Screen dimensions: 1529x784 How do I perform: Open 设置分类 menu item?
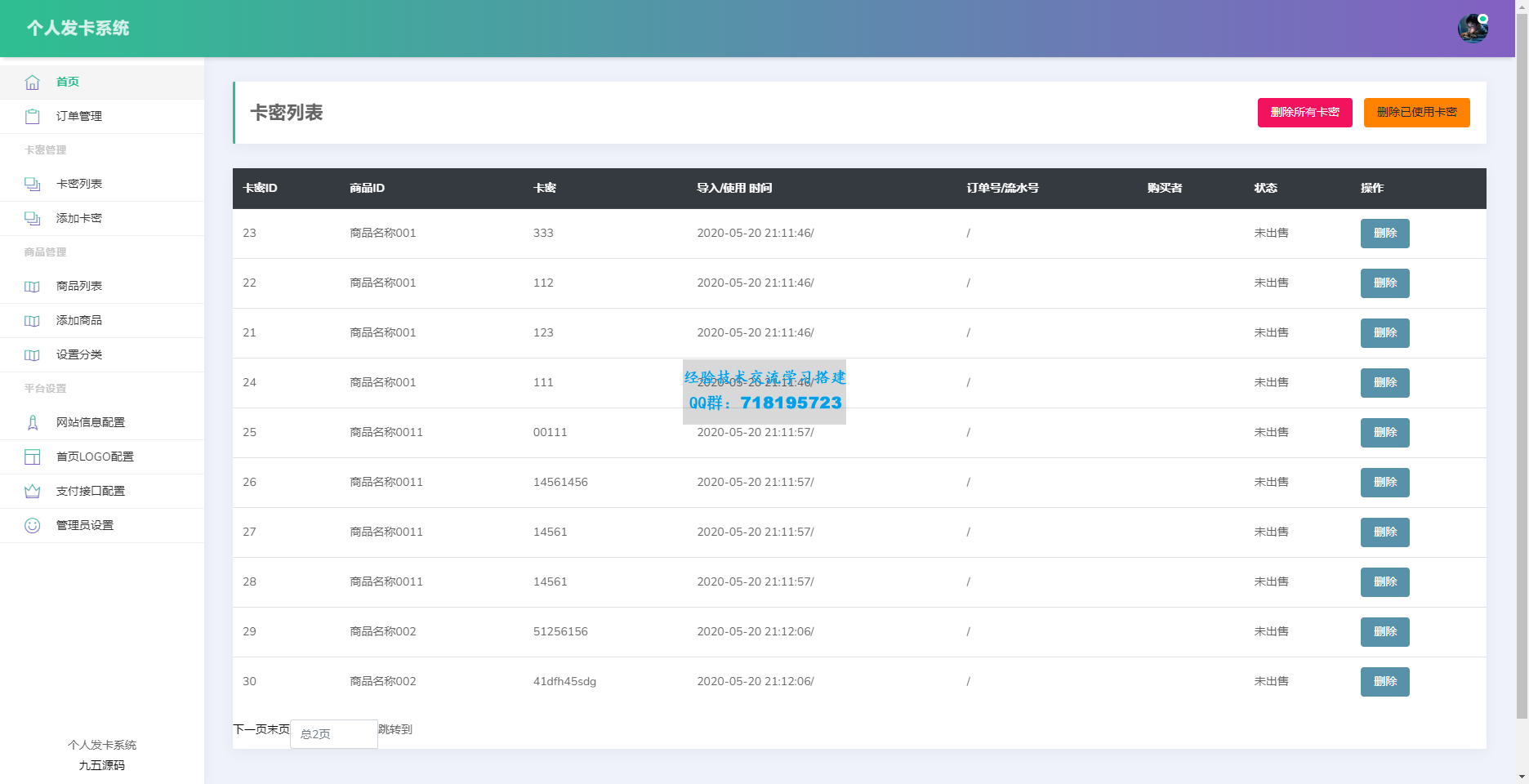pos(79,355)
